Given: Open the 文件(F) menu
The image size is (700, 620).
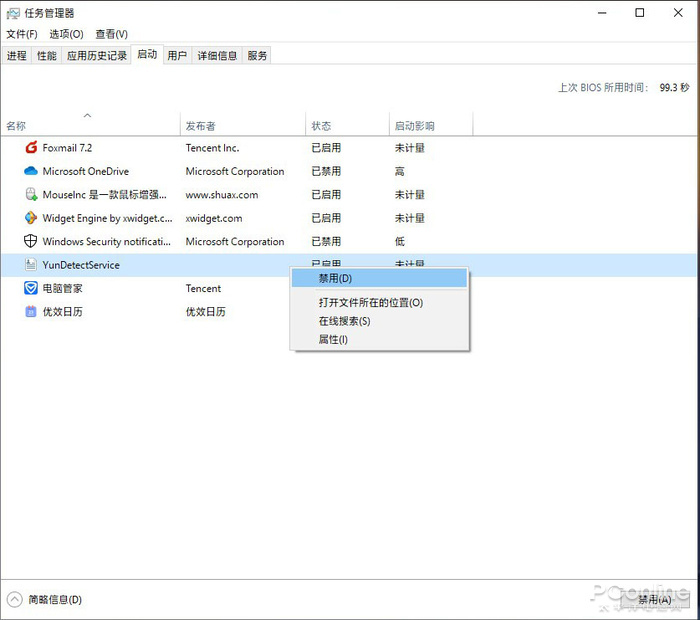Looking at the screenshot, I should pyautogui.click(x=21, y=34).
